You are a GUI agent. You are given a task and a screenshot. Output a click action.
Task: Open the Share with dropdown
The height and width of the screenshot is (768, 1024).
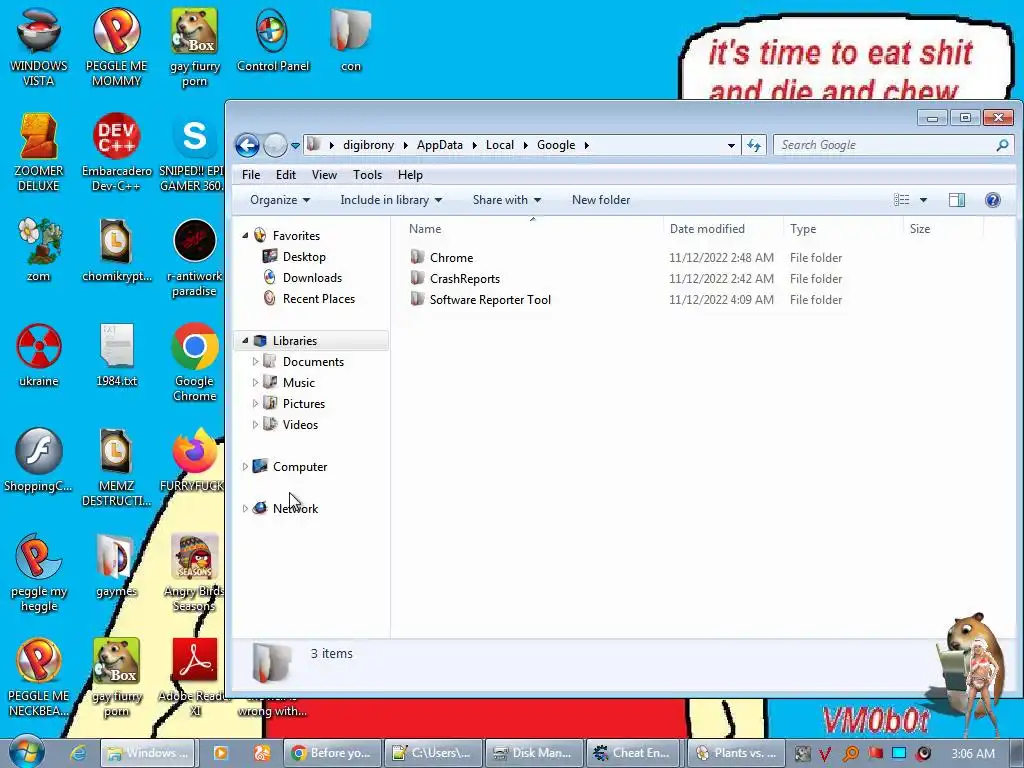click(507, 200)
